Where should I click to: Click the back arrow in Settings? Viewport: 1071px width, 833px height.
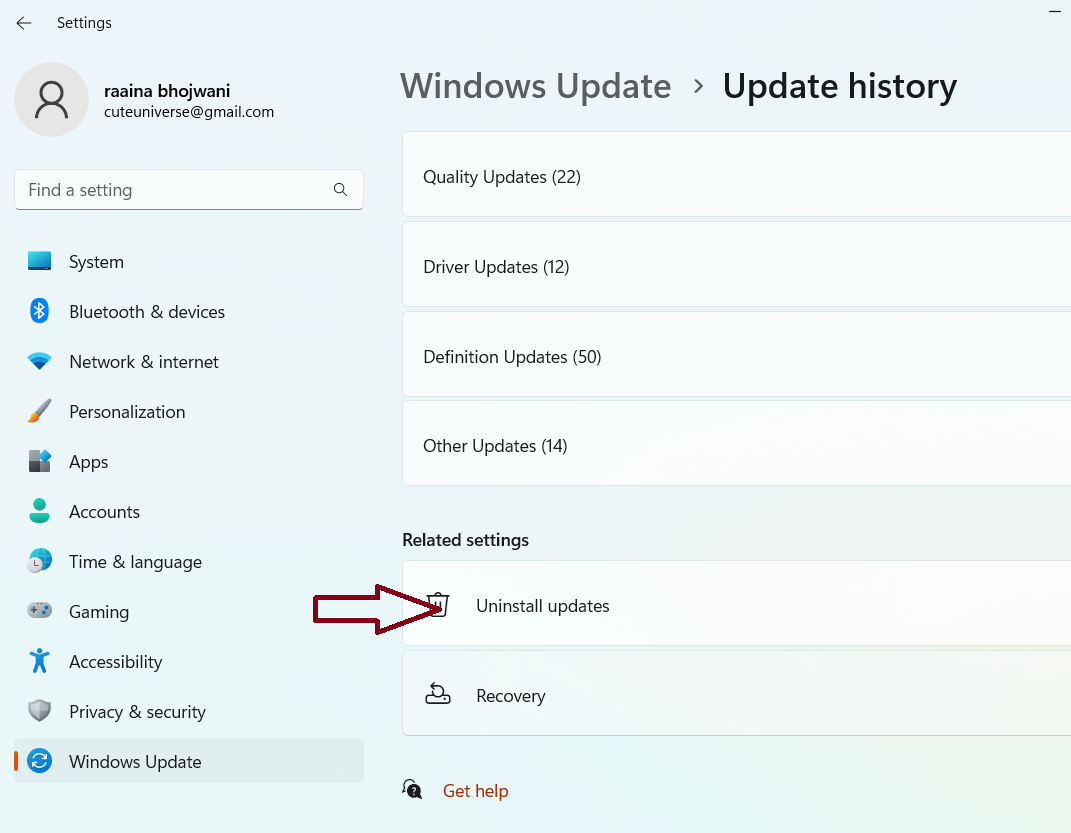(x=24, y=23)
